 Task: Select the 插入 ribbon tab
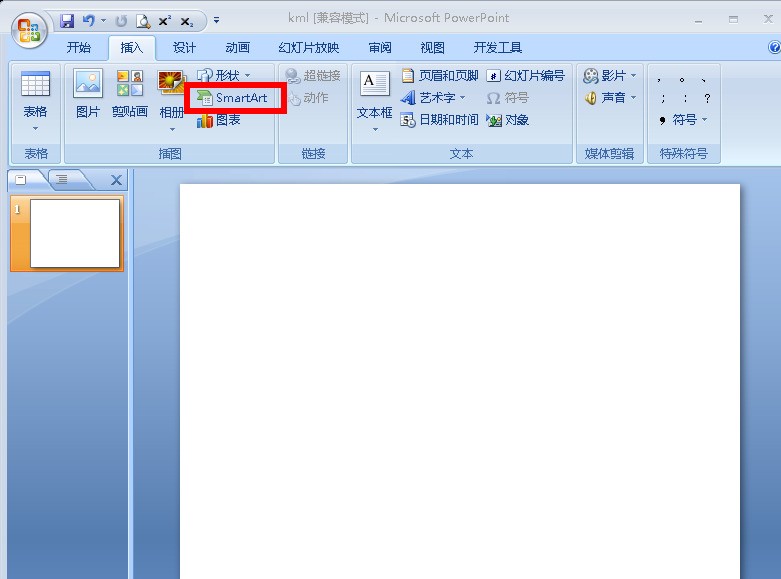(132, 48)
